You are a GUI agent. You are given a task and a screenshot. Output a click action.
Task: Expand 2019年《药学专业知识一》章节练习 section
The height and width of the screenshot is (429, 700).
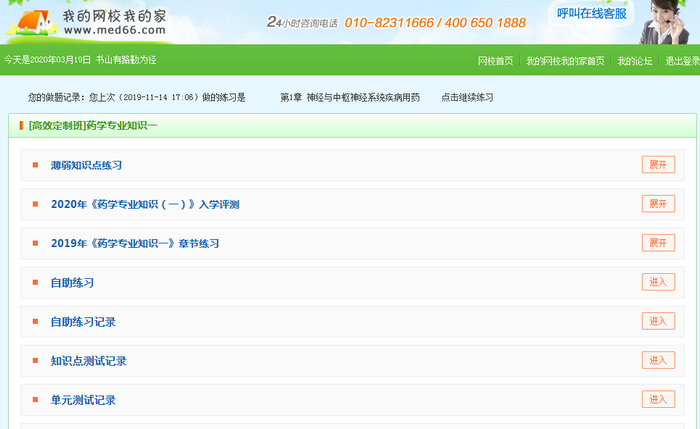pyautogui.click(x=658, y=243)
